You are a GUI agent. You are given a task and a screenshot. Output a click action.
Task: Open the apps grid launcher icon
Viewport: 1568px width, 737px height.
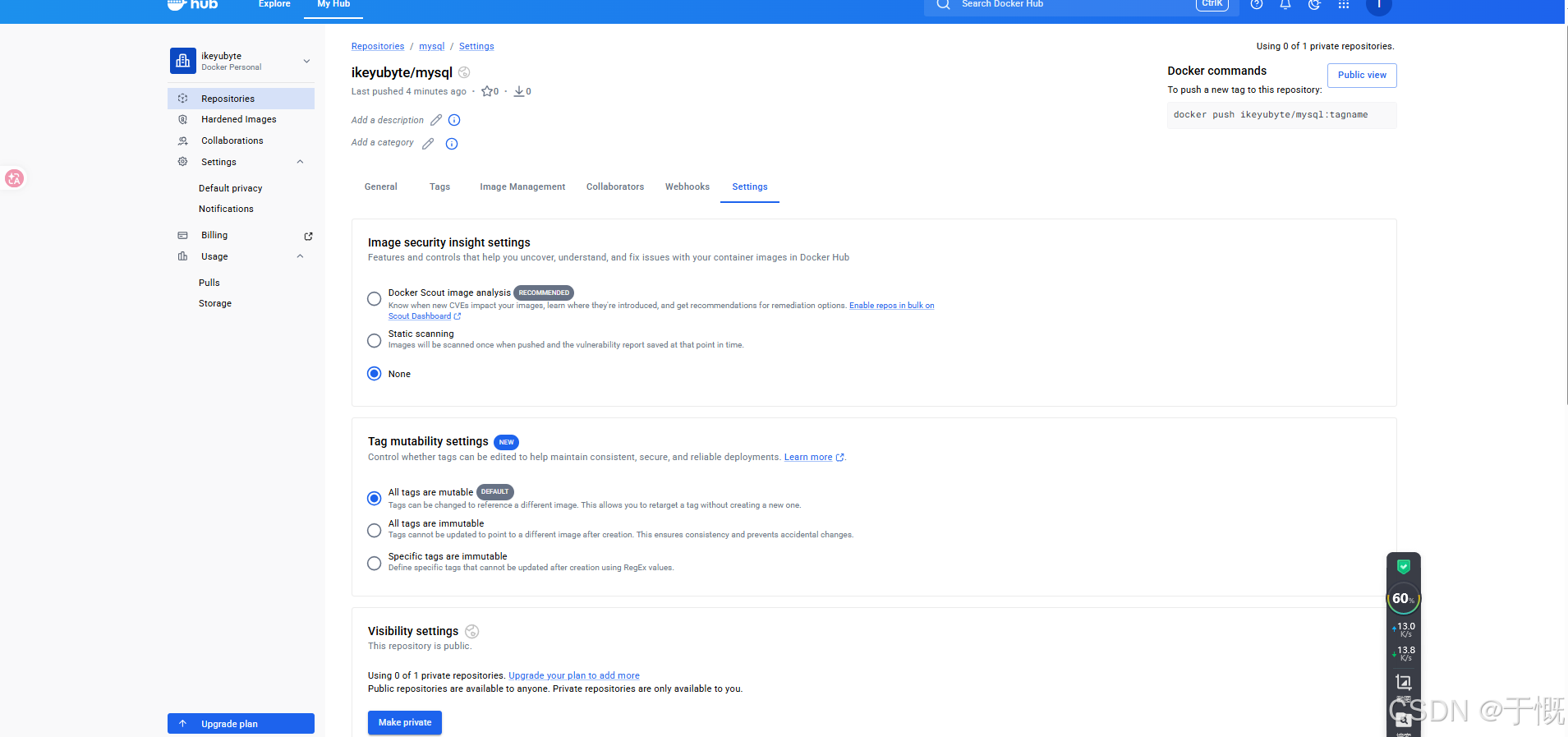[x=1344, y=4]
